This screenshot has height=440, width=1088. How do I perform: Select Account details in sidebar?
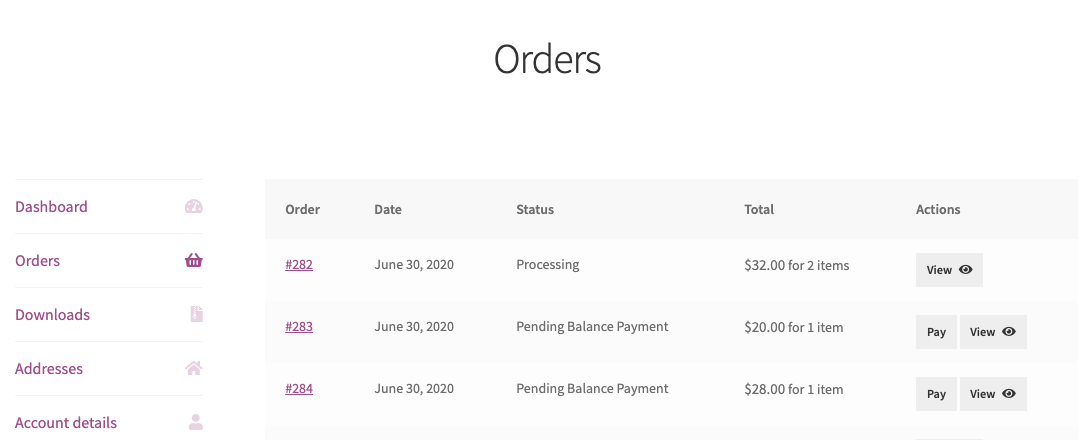click(x=66, y=423)
